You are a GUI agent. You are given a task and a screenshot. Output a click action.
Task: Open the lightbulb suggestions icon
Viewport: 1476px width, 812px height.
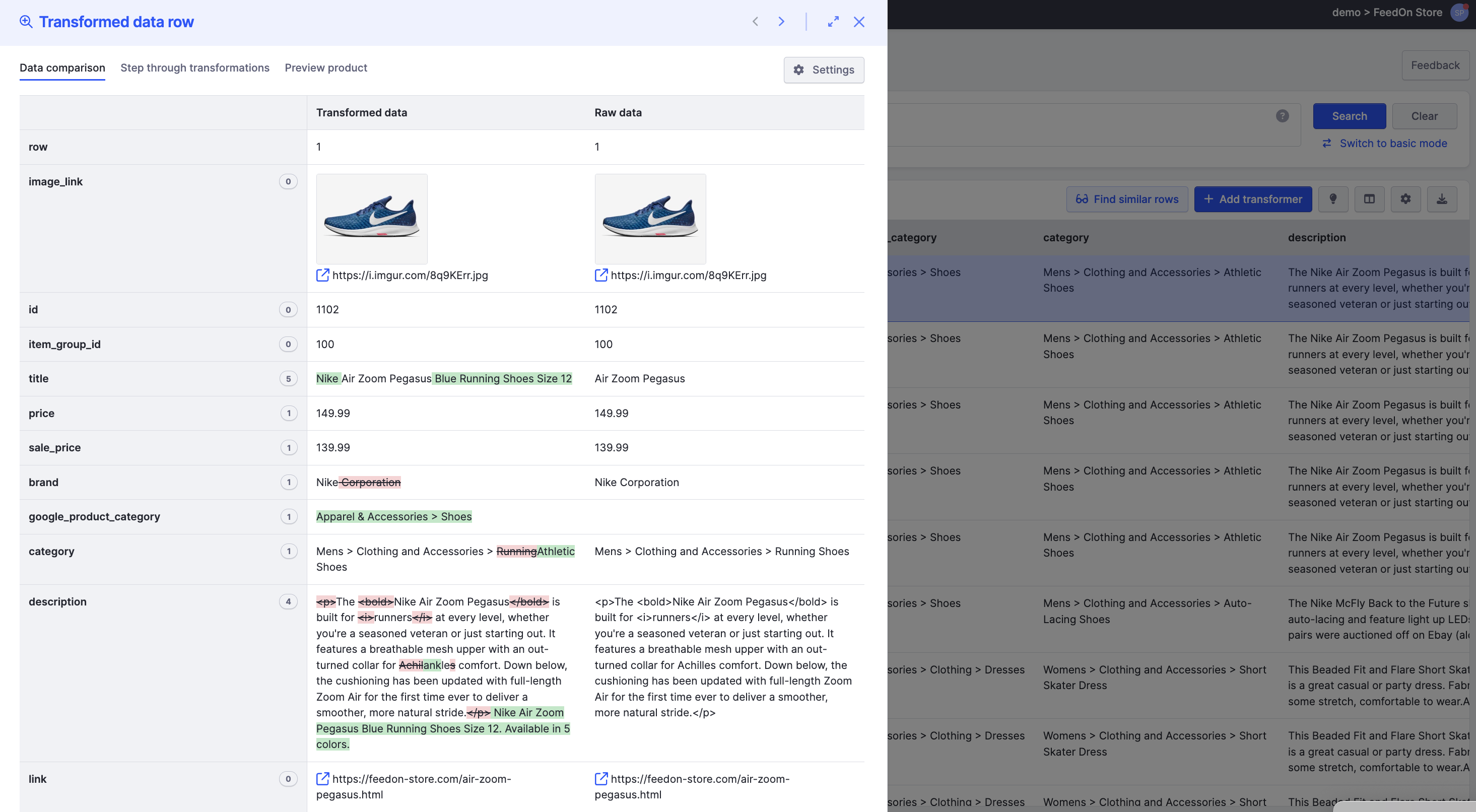[x=1333, y=199]
